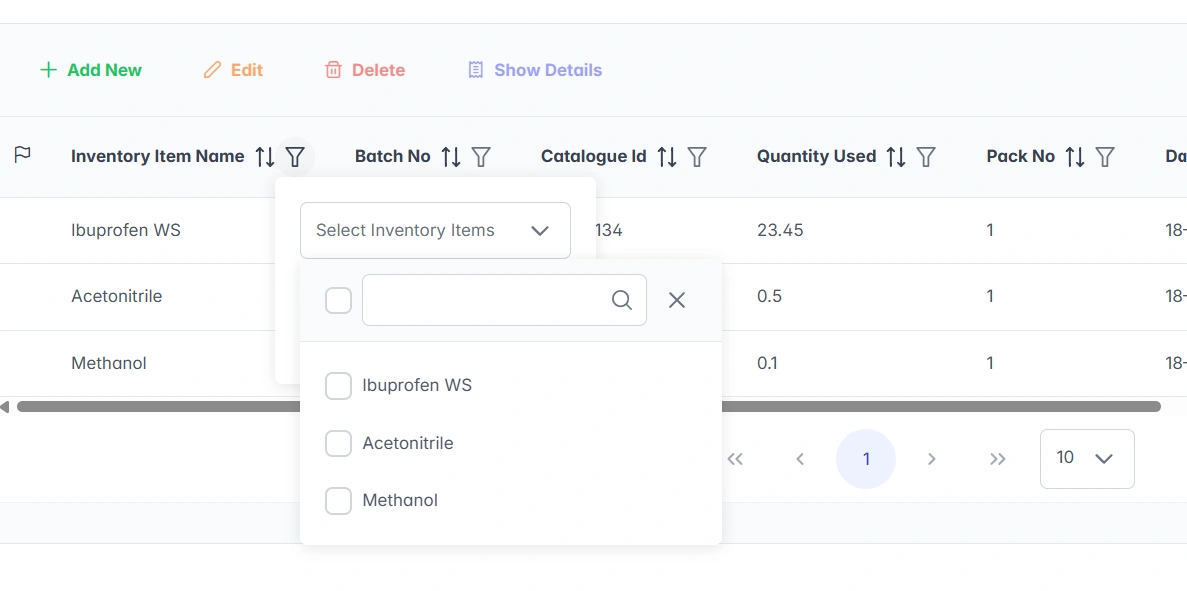Close the inventory items filter panel
Viewport: 1187px width, 591px height.
677,300
